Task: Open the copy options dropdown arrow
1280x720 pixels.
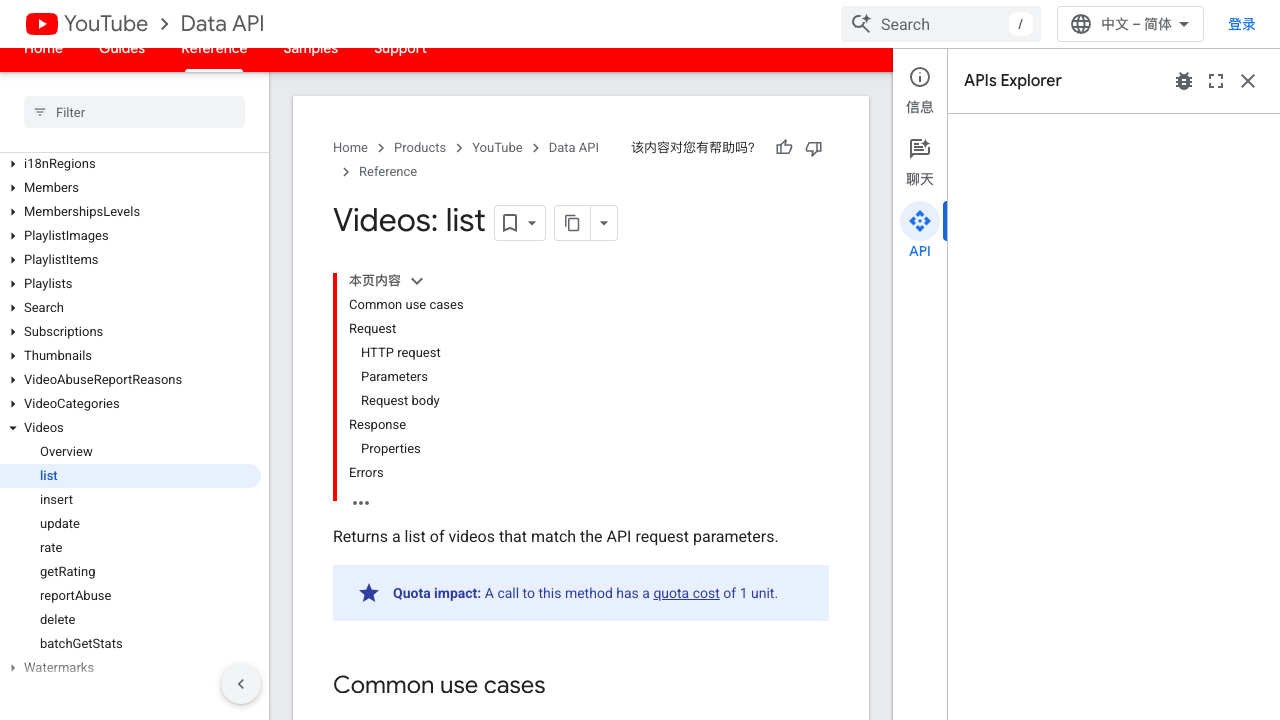Action: [604, 223]
